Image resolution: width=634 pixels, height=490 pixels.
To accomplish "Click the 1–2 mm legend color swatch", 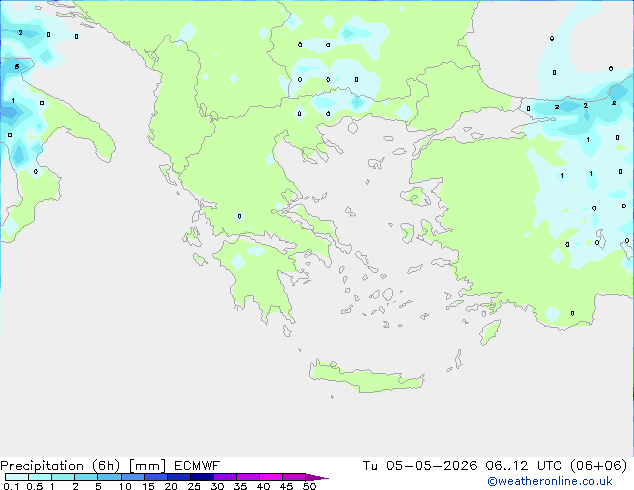I will 63,477.
